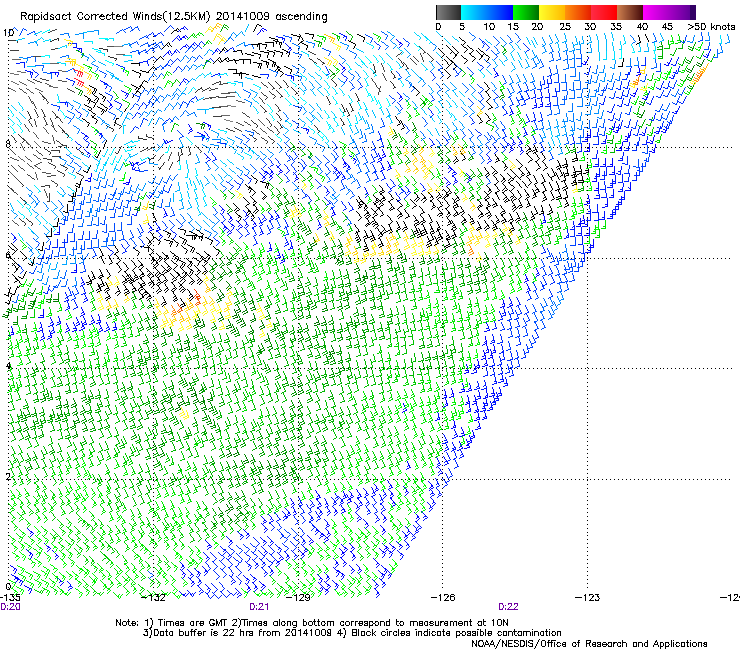Click the longitude axis label '-123'

click(588, 598)
